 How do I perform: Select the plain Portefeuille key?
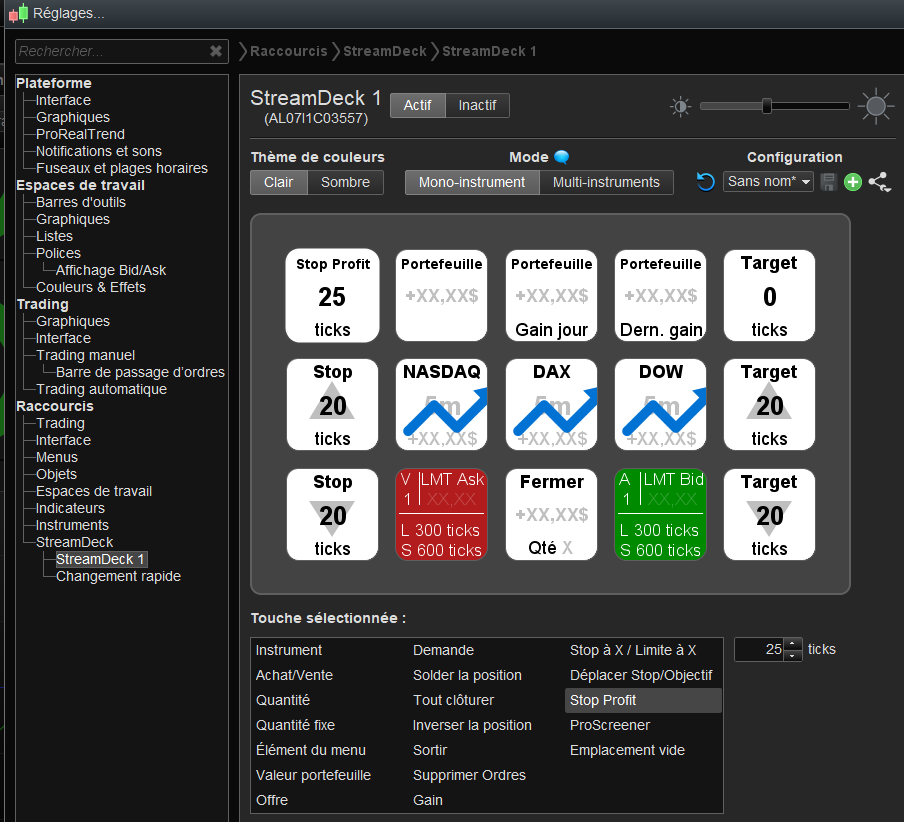click(442, 296)
